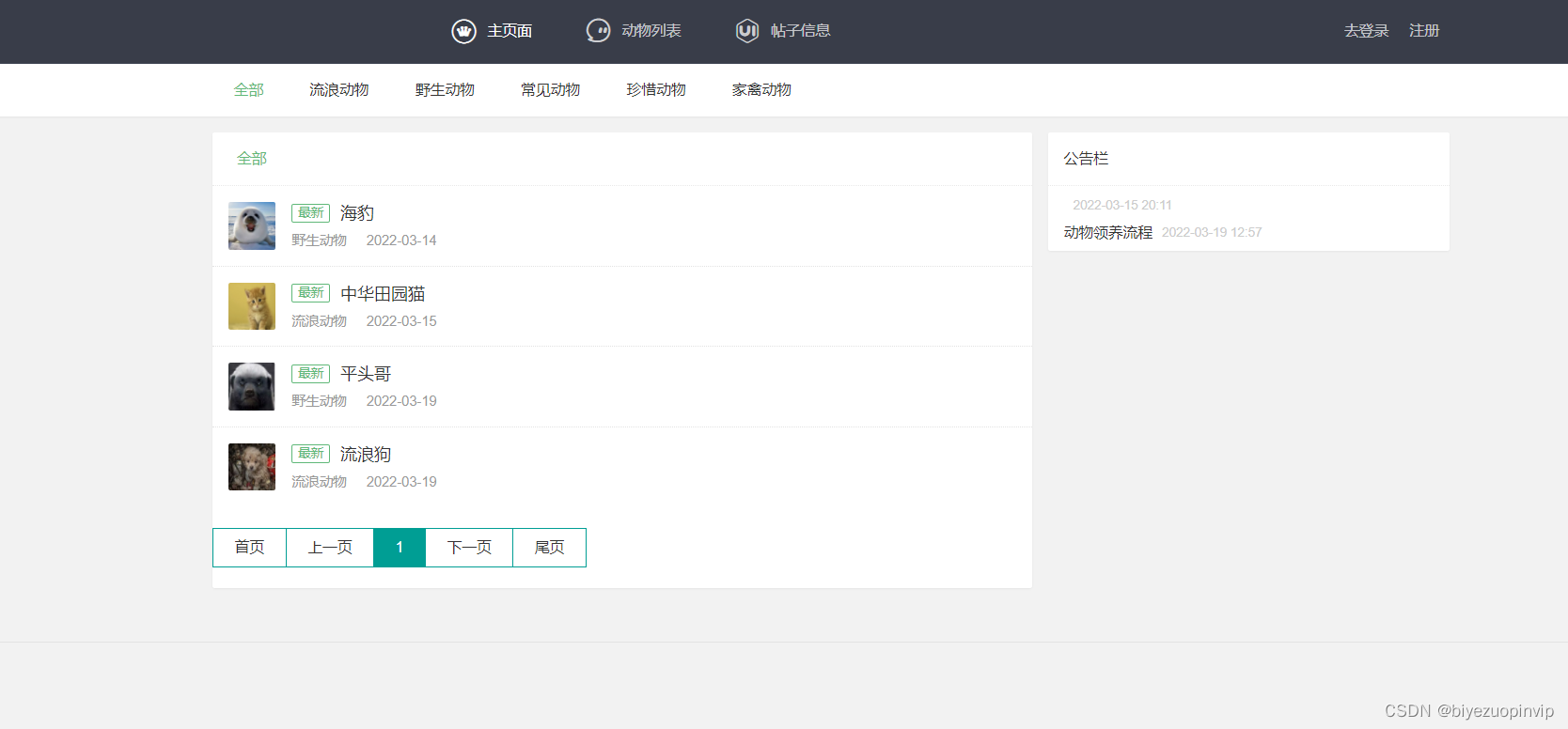Click the chat bubble icon beside 动物列表
Image resolution: width=1568 pixels, height=729 pixels.
coord(598,31)
